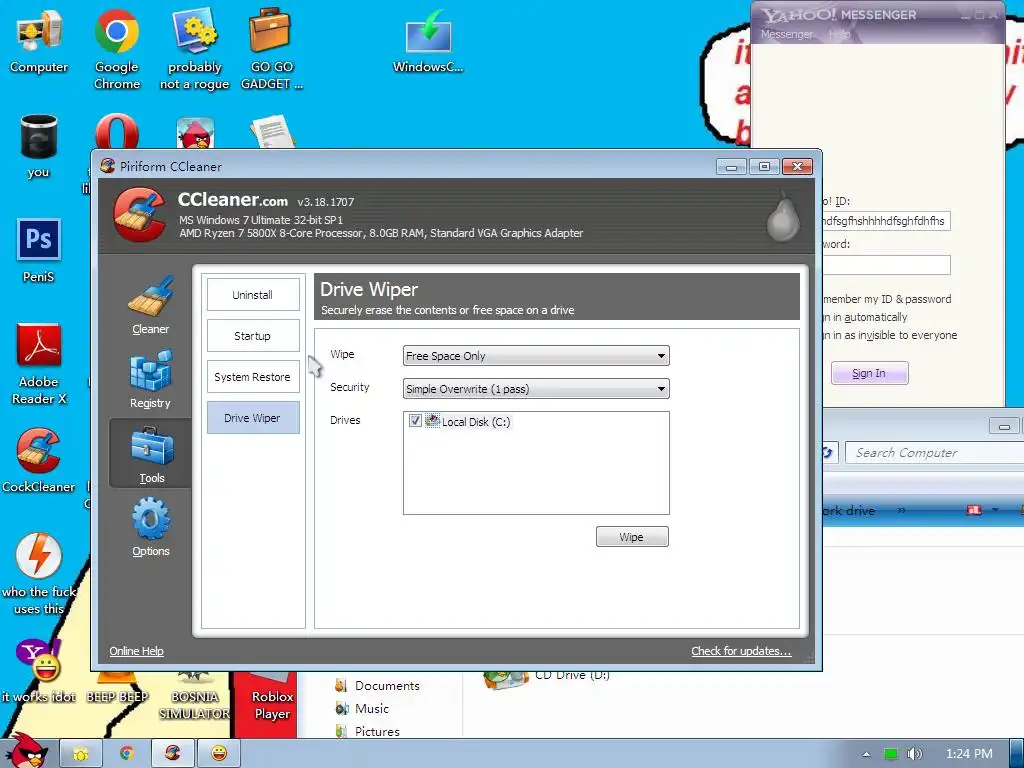Switch to Yahoo Messenger taskbar button
This screenshot has height=768, width=1024.
(219, 754)
